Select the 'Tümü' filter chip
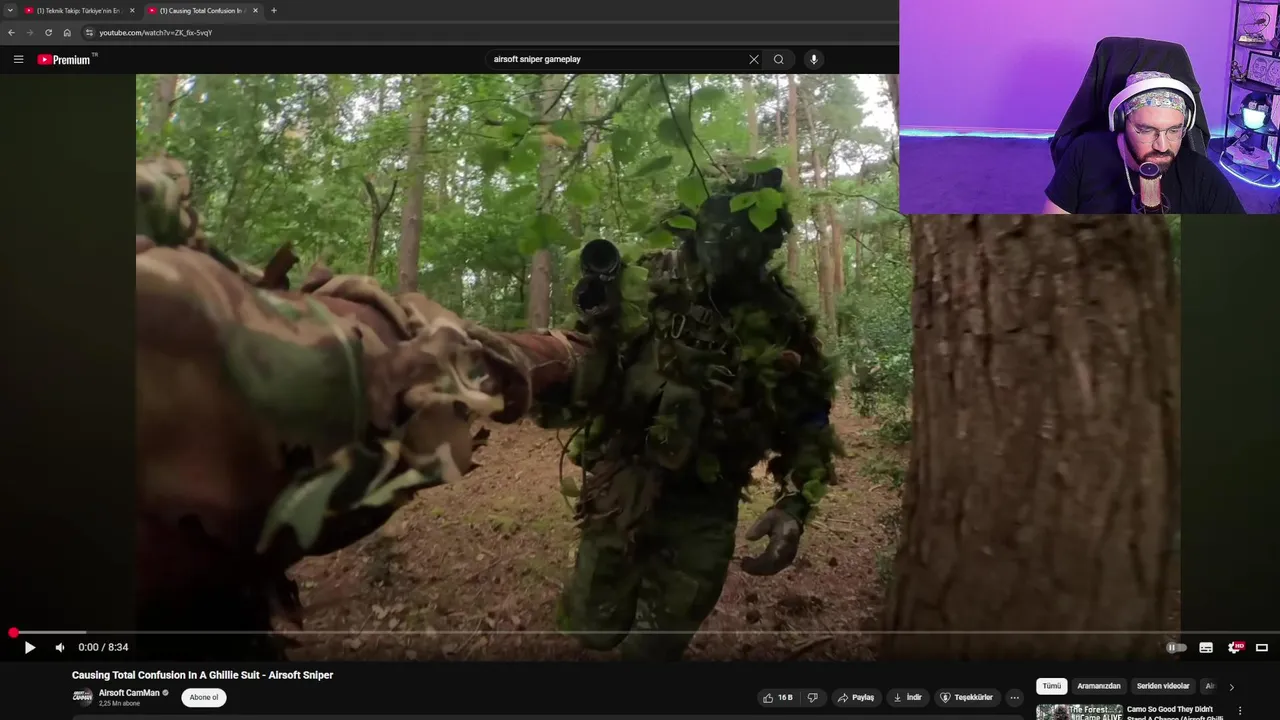This screenshot has width=1280, height=720. point(1052,686)
